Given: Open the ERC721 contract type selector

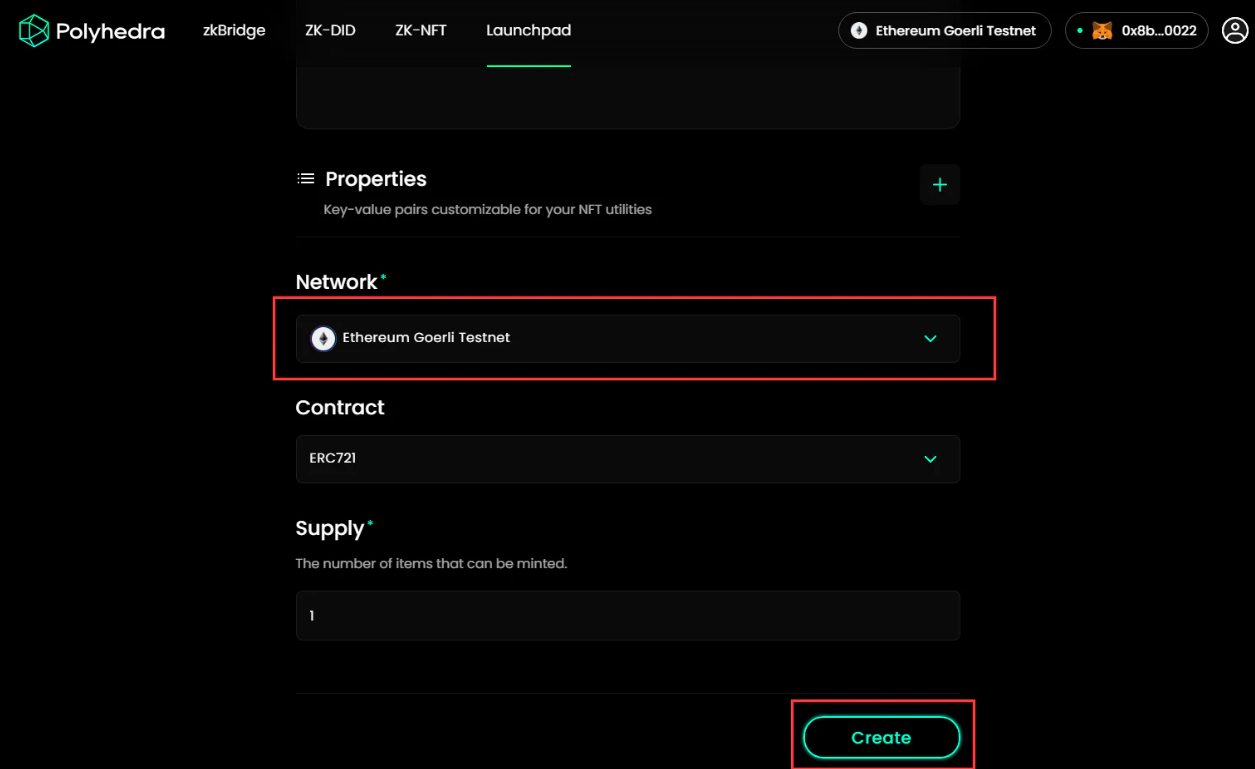Looking at the screenshot, I should 627,459.
